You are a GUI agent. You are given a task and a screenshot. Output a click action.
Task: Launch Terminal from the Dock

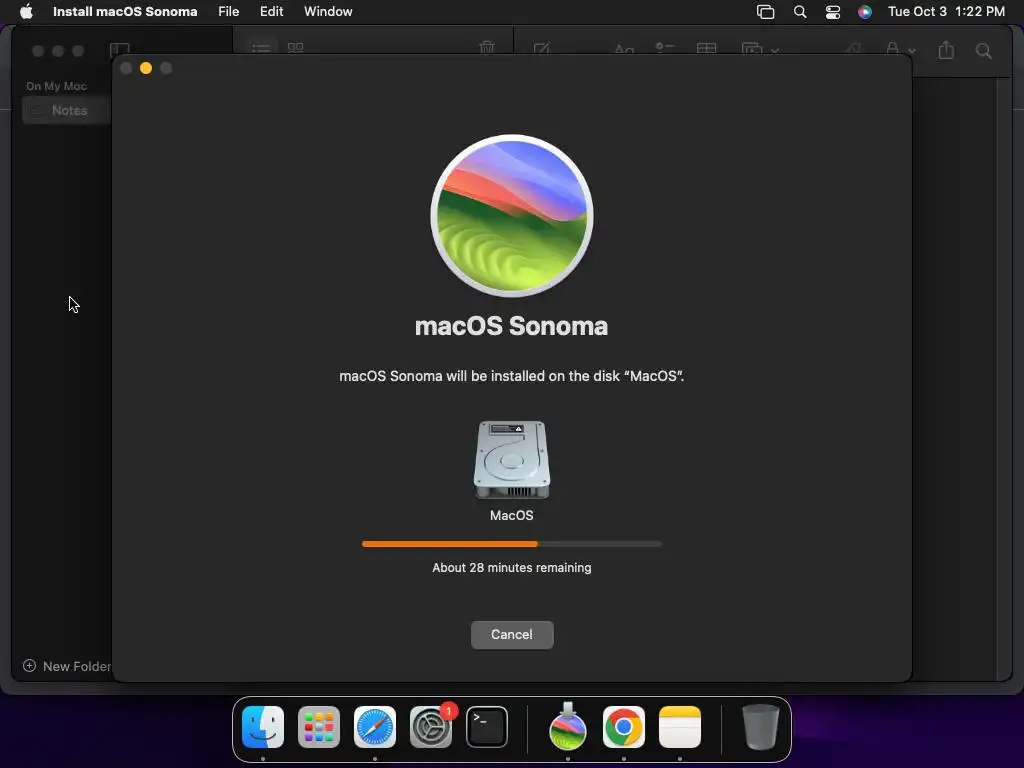[x=487, y=727]
